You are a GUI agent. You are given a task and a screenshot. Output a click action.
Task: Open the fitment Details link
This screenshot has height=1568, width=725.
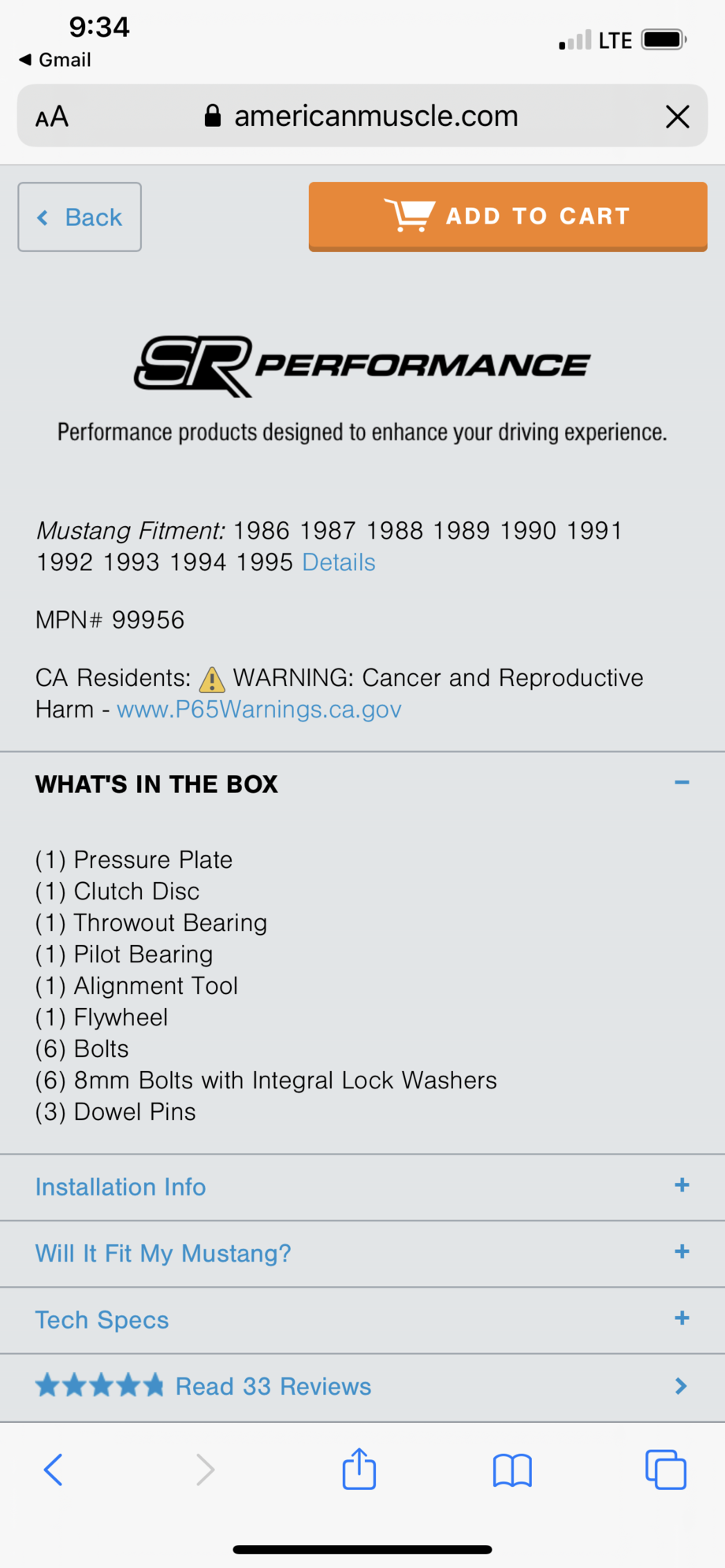(339, 562)
